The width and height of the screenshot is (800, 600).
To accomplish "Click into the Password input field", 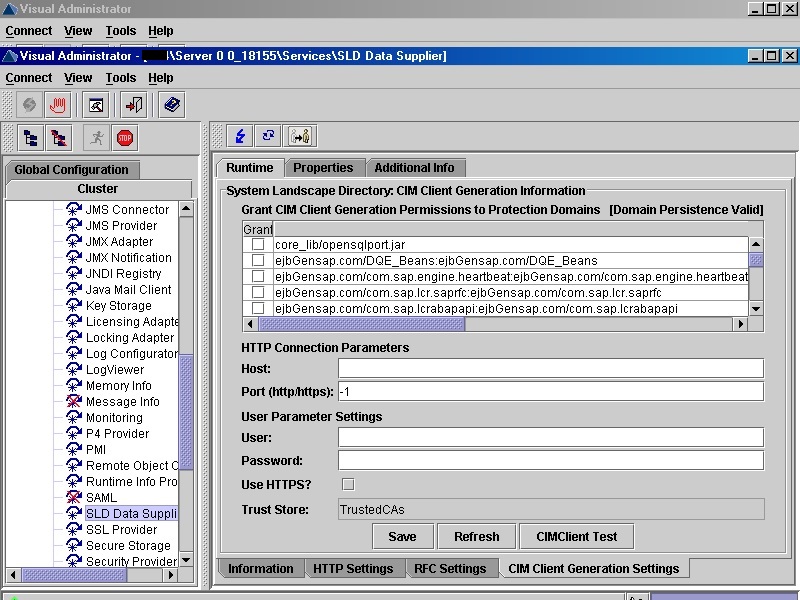I will click(x=551, y=460).
